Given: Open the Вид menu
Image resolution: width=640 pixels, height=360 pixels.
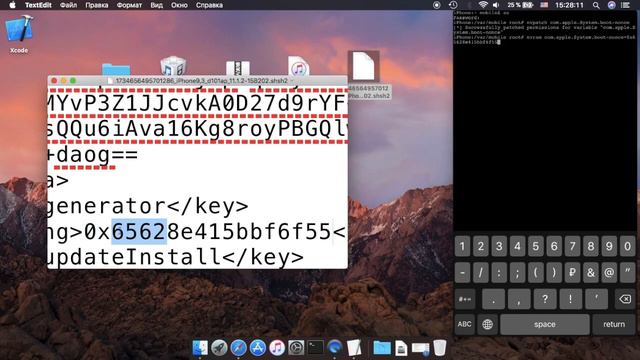Looking at the screenshot, I should (x=156, y=5).
